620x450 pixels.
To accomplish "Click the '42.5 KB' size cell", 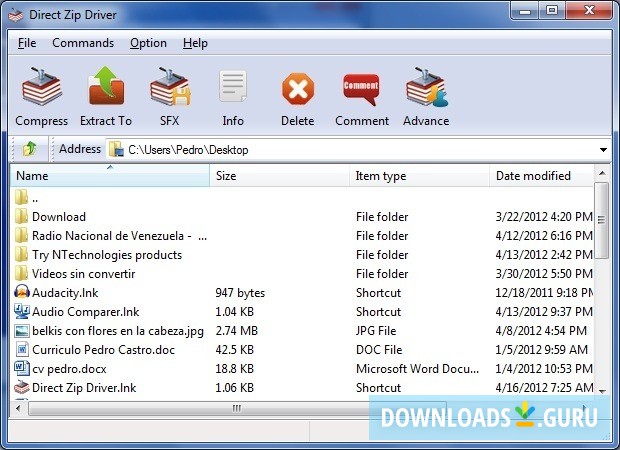I will tap(234, 350).
